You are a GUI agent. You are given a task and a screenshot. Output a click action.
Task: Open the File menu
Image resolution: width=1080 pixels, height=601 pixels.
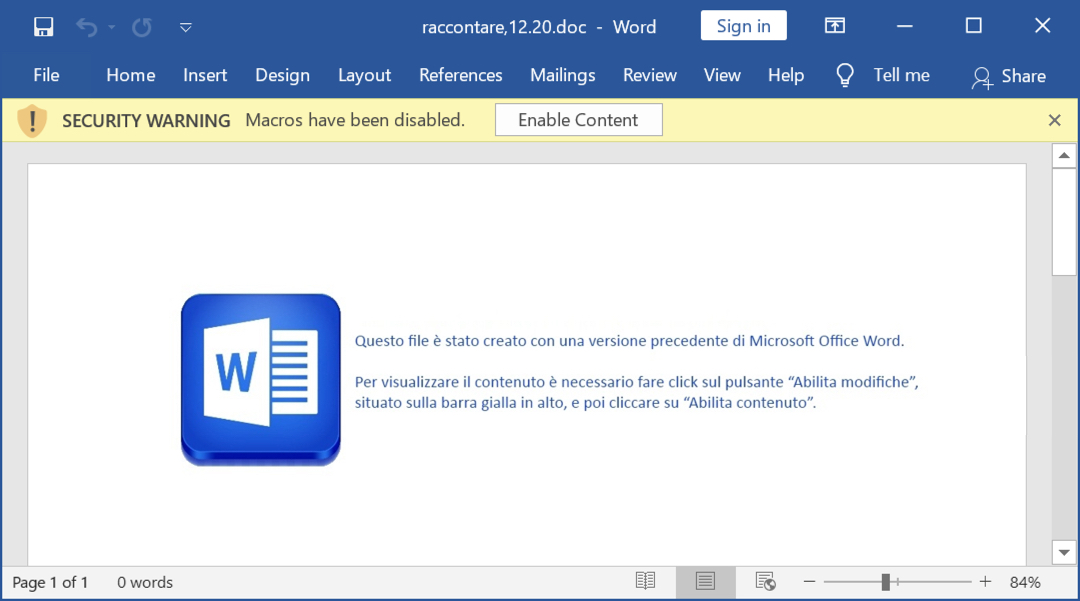pyautogui.click(x=46, y=75)
